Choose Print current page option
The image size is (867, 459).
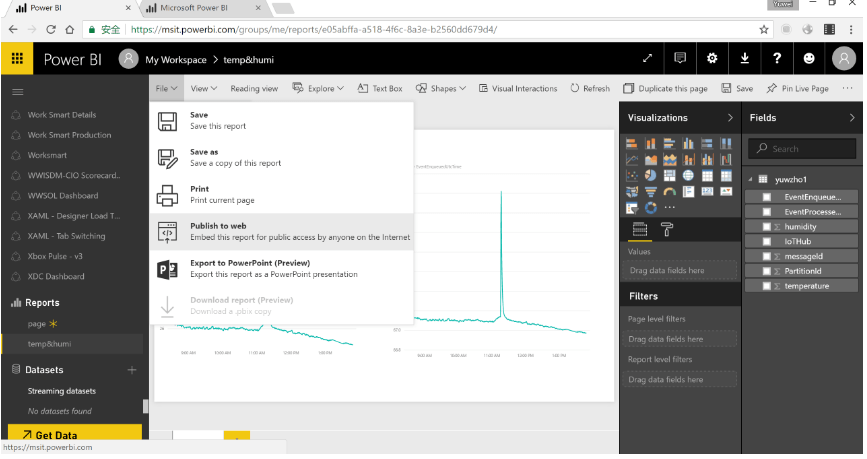[282, 195]
